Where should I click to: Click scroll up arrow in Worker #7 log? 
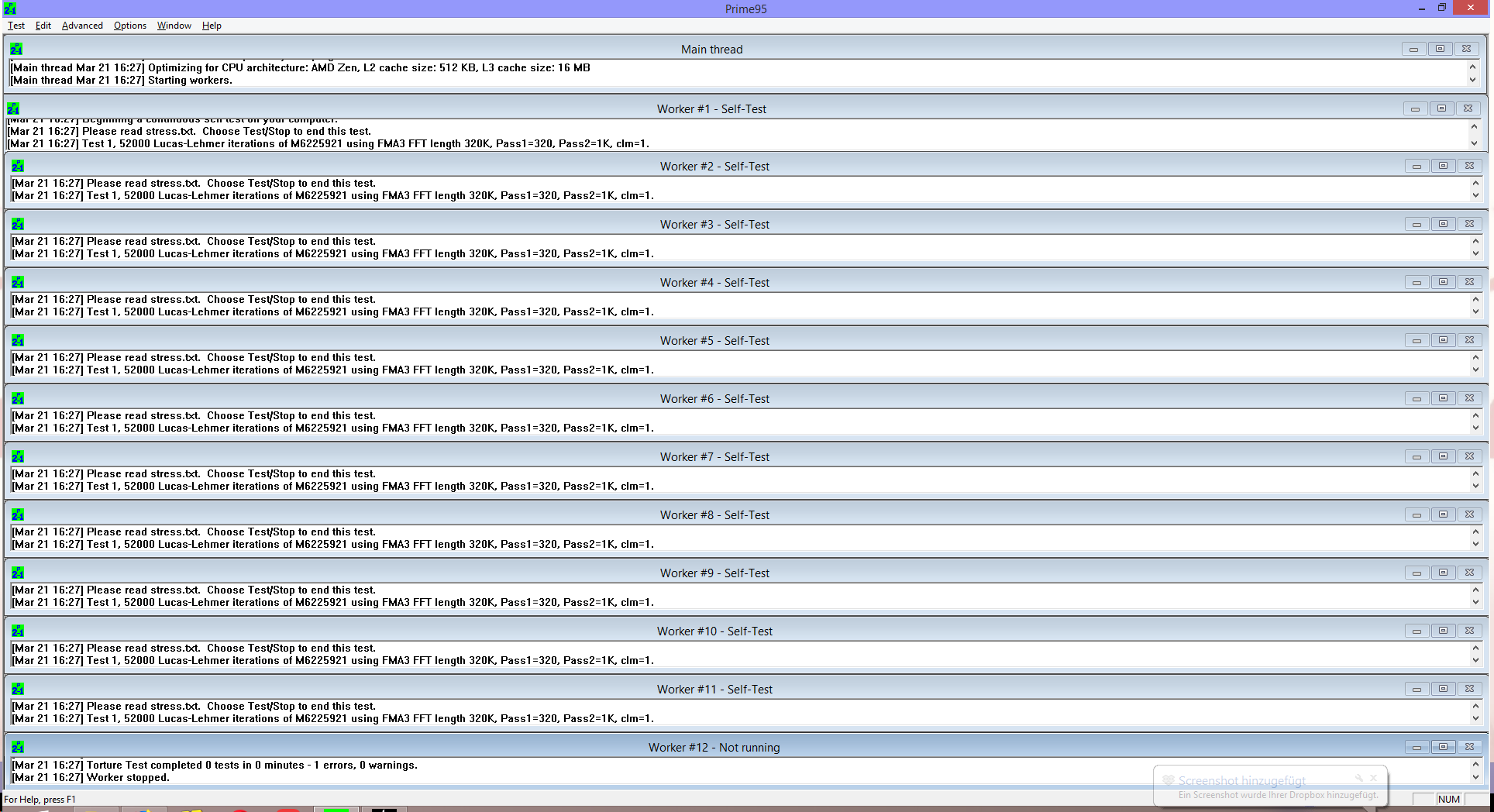click(1475, 473)
